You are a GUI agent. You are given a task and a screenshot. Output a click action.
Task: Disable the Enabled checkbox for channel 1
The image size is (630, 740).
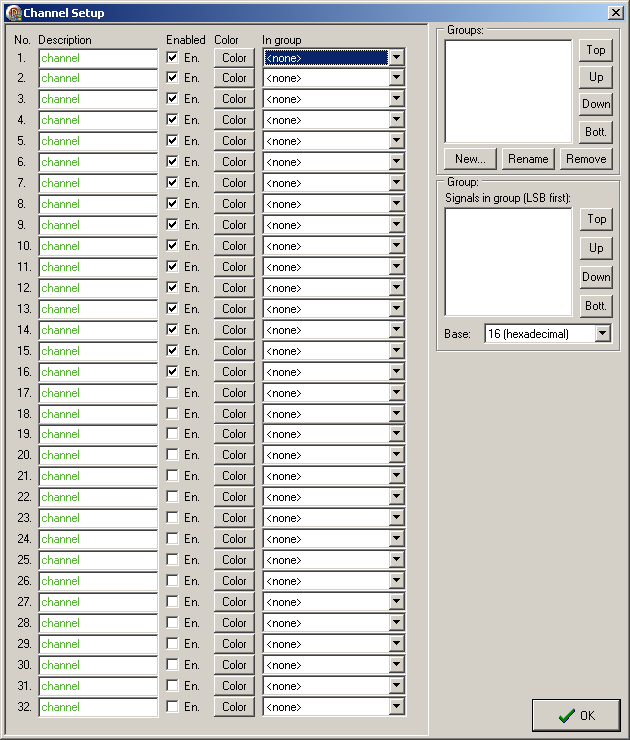point(173,58)
